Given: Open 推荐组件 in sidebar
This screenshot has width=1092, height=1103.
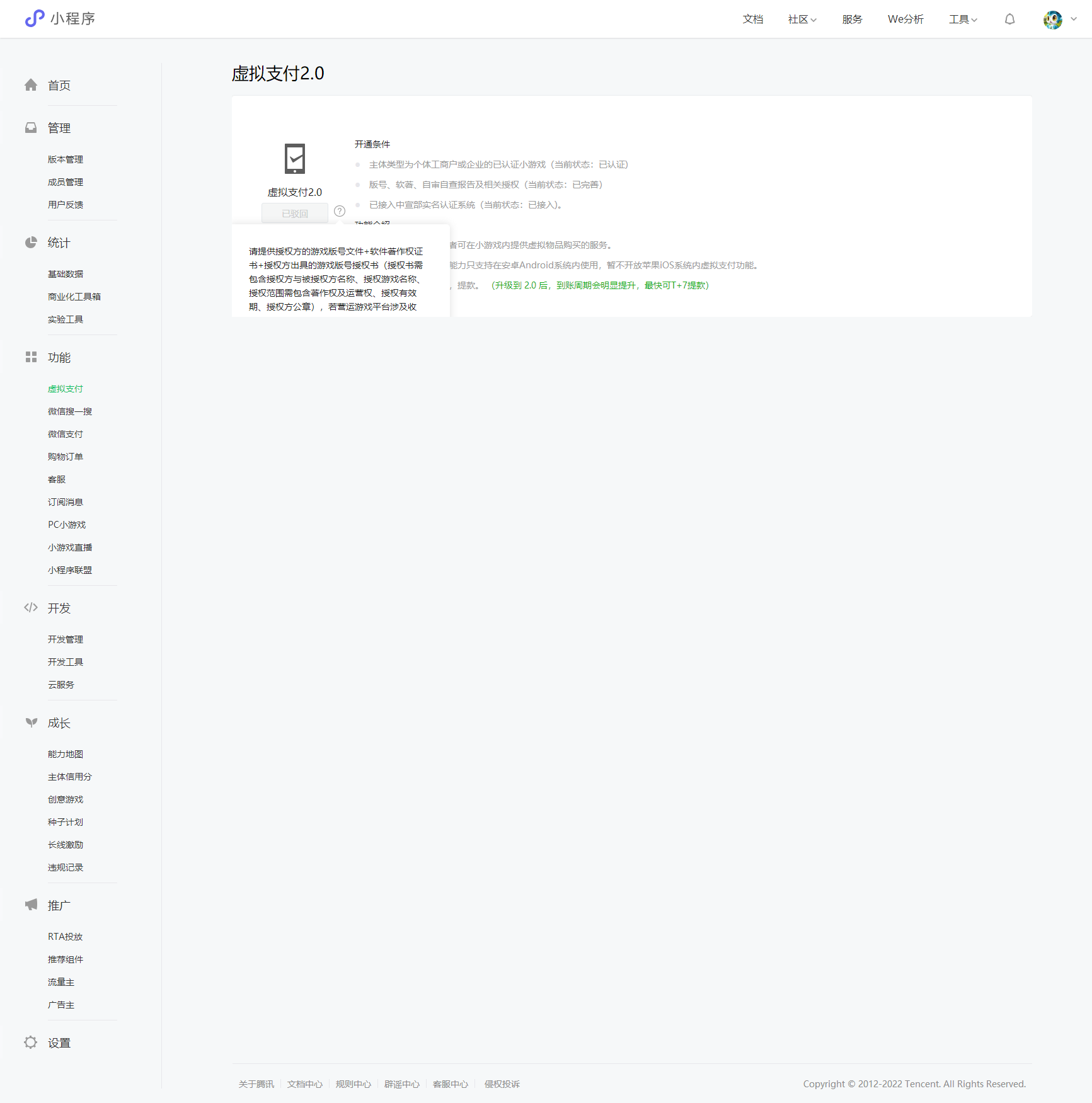Looking at the screenshot, I should click(66, 959).
